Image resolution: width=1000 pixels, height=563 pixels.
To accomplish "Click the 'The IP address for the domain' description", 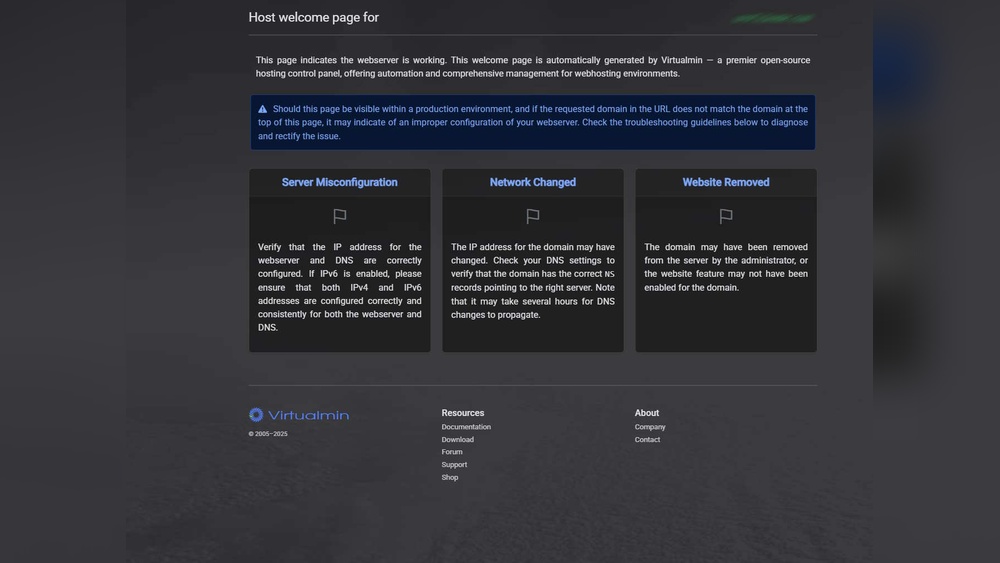I will (533, 281).
